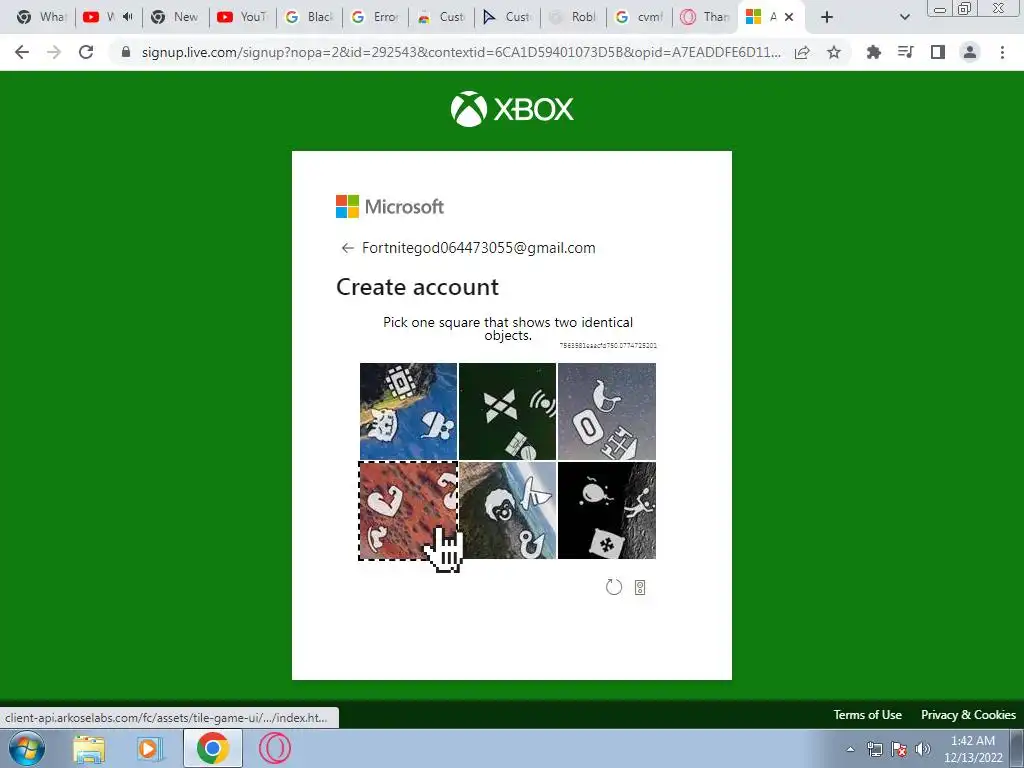Screen dimensions: 1024x768
Task: Open a new tab with plus button
Action: tap(827, 17)
